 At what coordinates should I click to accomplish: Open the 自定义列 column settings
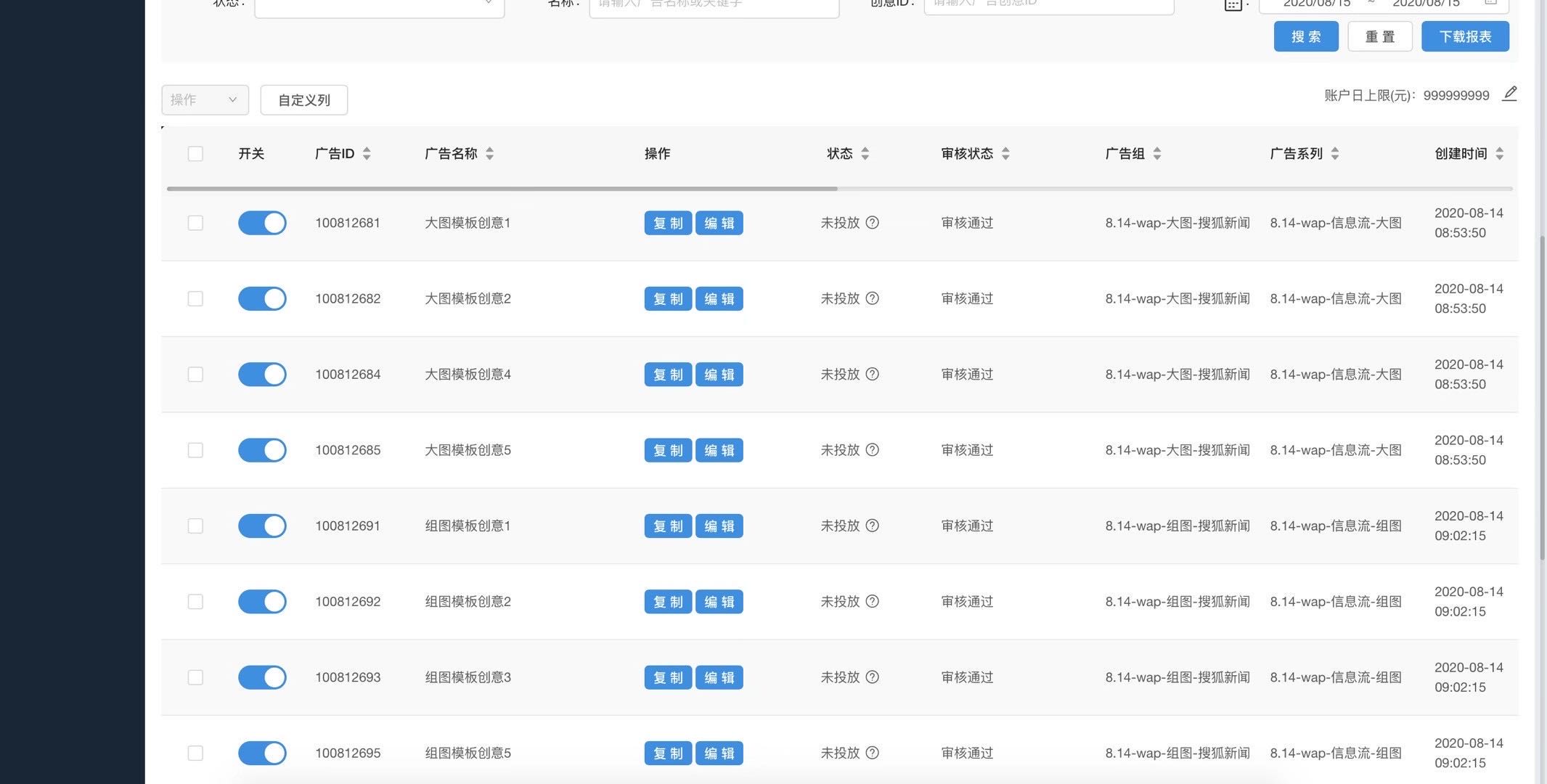(x=303, y=100)
